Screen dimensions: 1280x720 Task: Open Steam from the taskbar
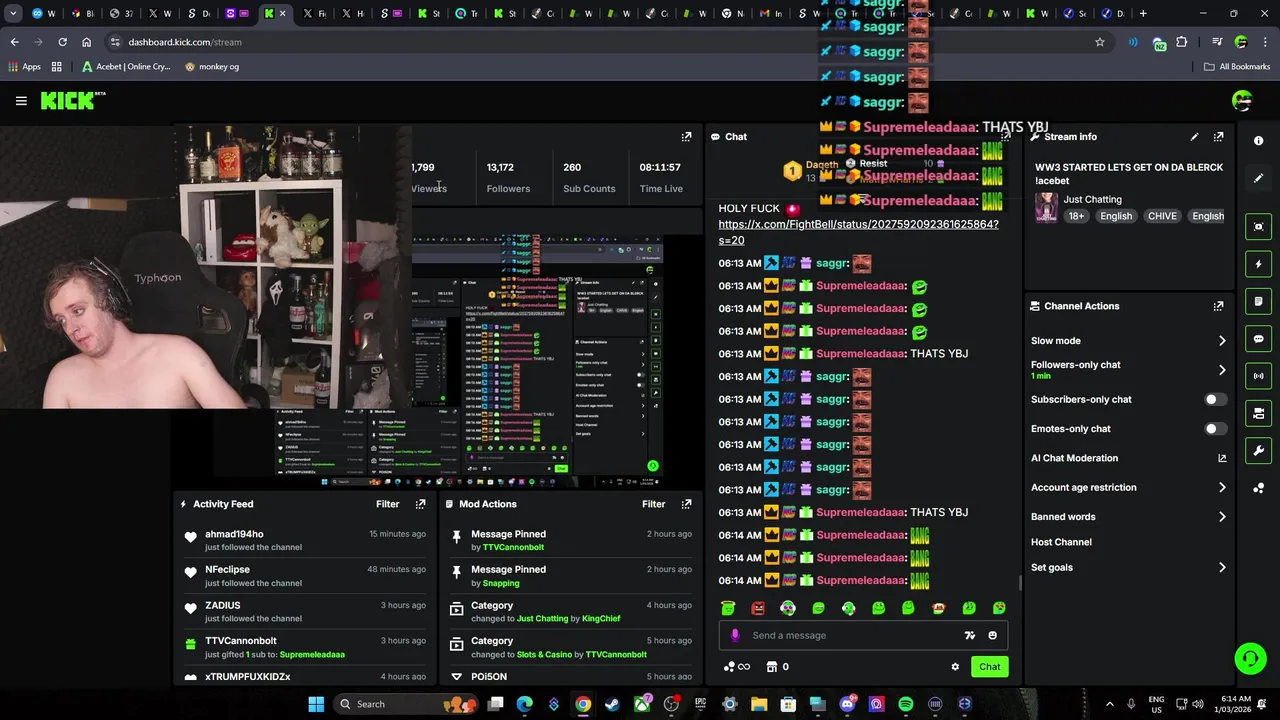(612, 704)
